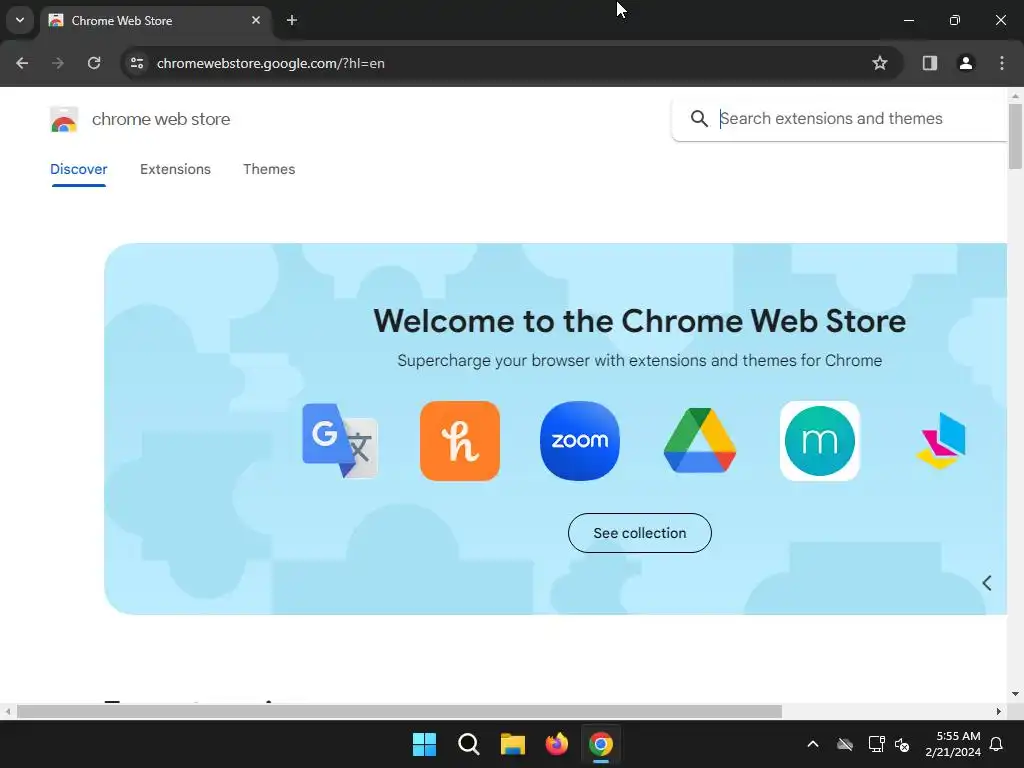Click the Chrome Web Store logo
Viewport: 1024px width, 768px height.
[x=64, y=120]
